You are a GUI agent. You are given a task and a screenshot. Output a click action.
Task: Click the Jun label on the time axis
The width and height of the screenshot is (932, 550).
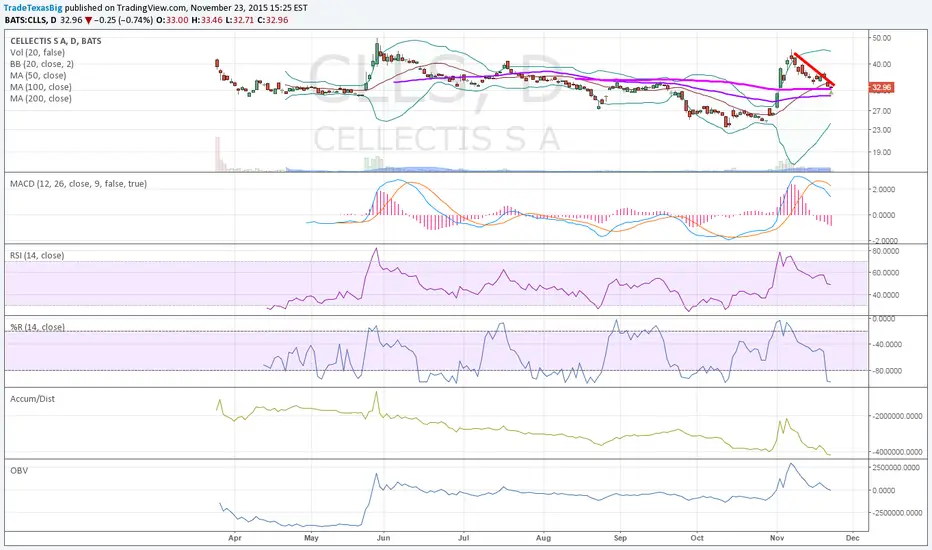pyautogui.click(x=383, y=538)
